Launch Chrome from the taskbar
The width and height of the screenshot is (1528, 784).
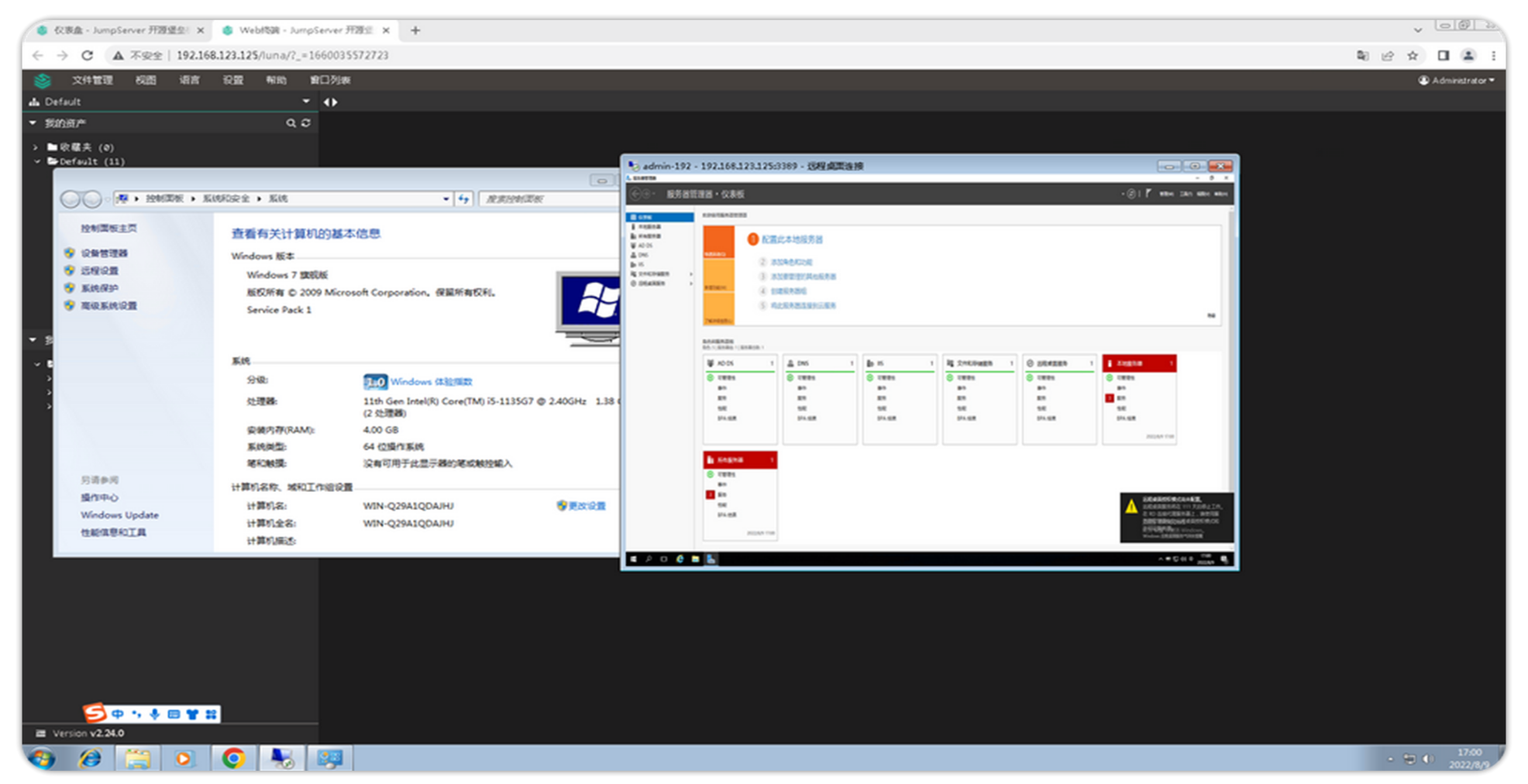tap(232, 758)
